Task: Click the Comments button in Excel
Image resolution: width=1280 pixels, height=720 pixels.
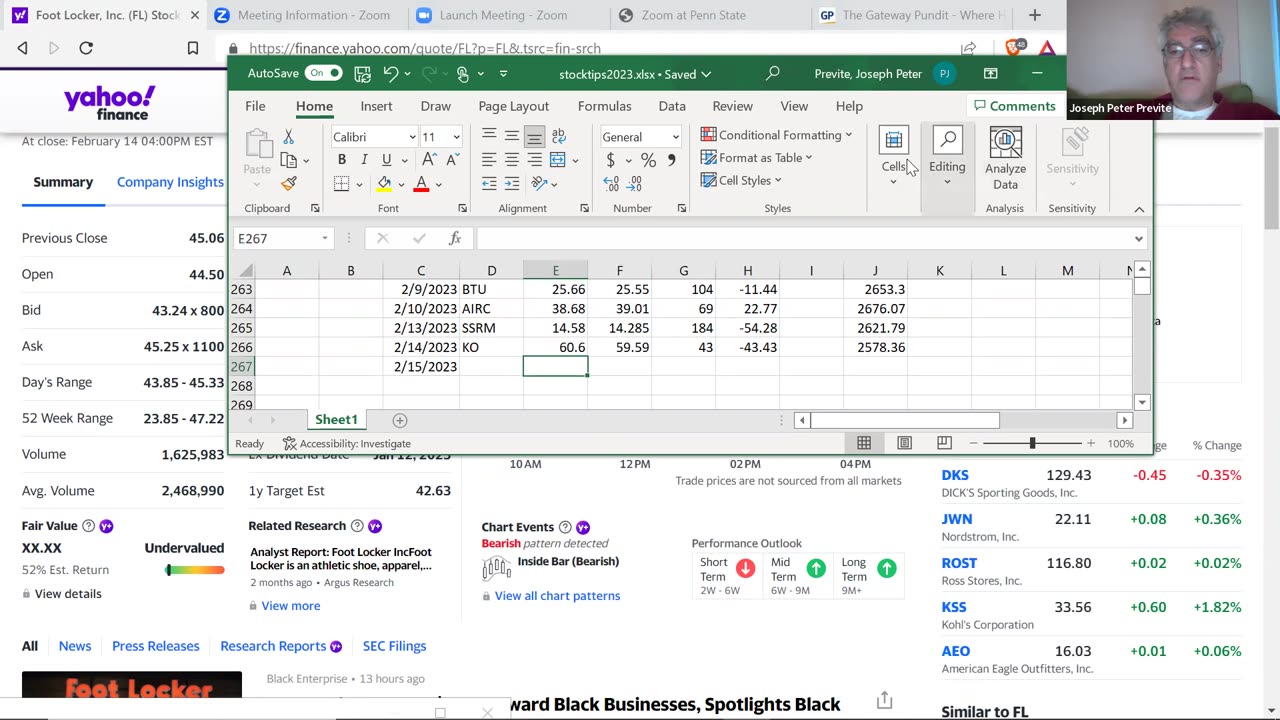Action: click(x=1014, y=106)
